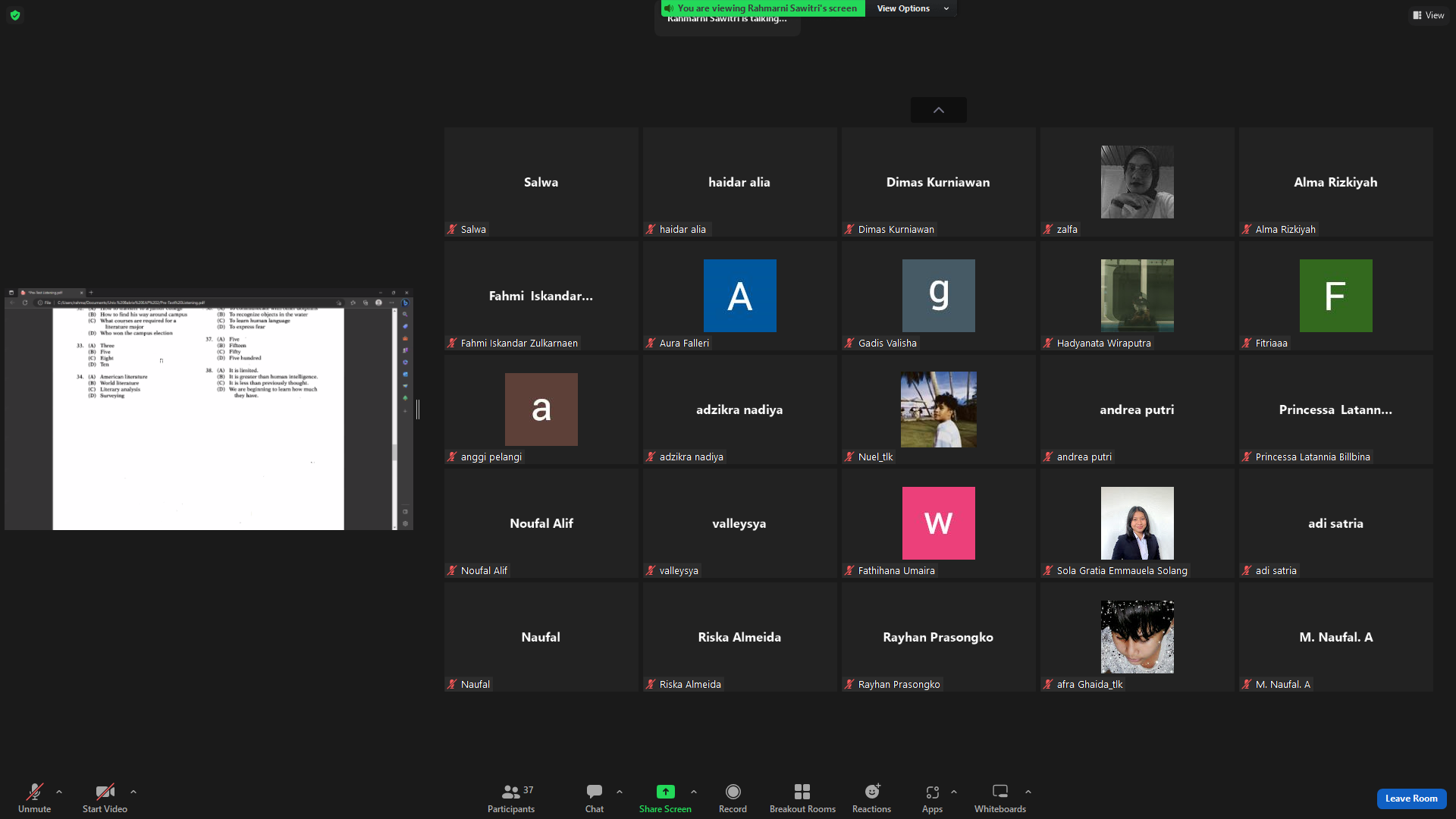This screenshot has height=819, width=1456.
Task: Click muted mic icon next to Salwa
Action: tap(452, 229)
